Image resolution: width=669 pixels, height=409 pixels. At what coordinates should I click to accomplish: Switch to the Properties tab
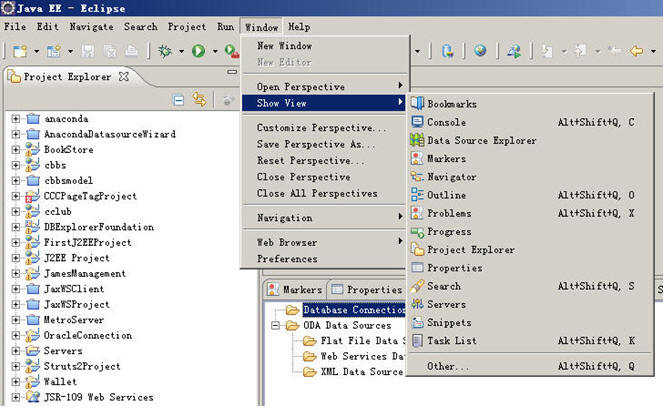pos(367,290)
